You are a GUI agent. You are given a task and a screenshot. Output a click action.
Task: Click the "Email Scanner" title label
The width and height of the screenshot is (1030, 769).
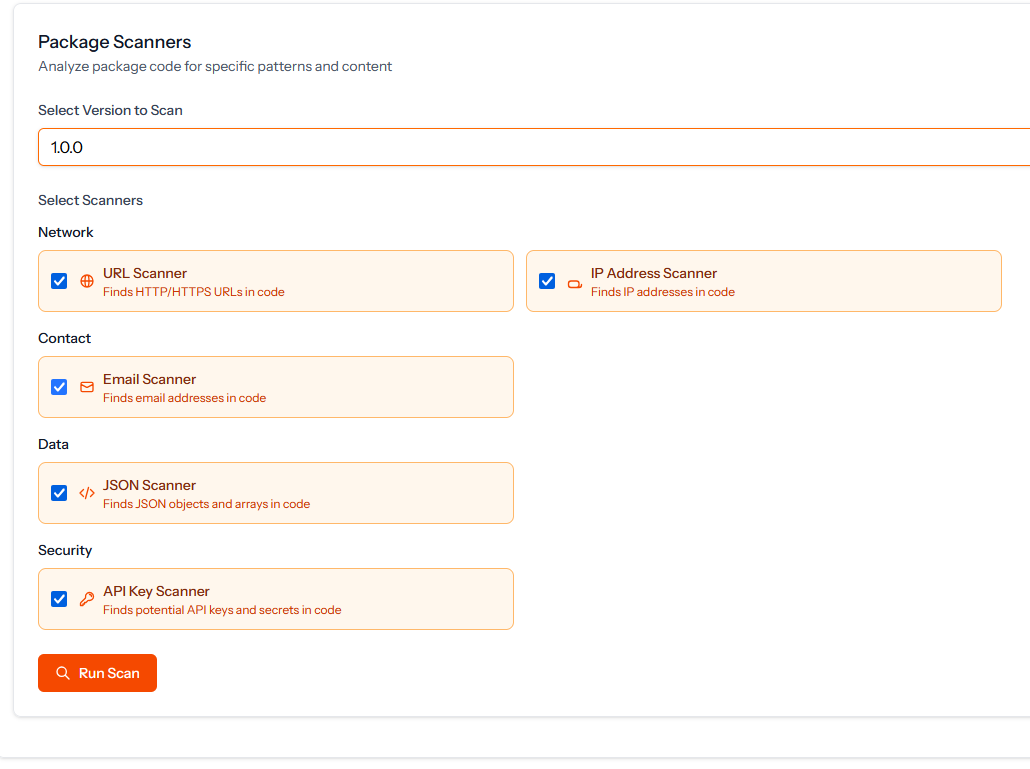[149, 379]
